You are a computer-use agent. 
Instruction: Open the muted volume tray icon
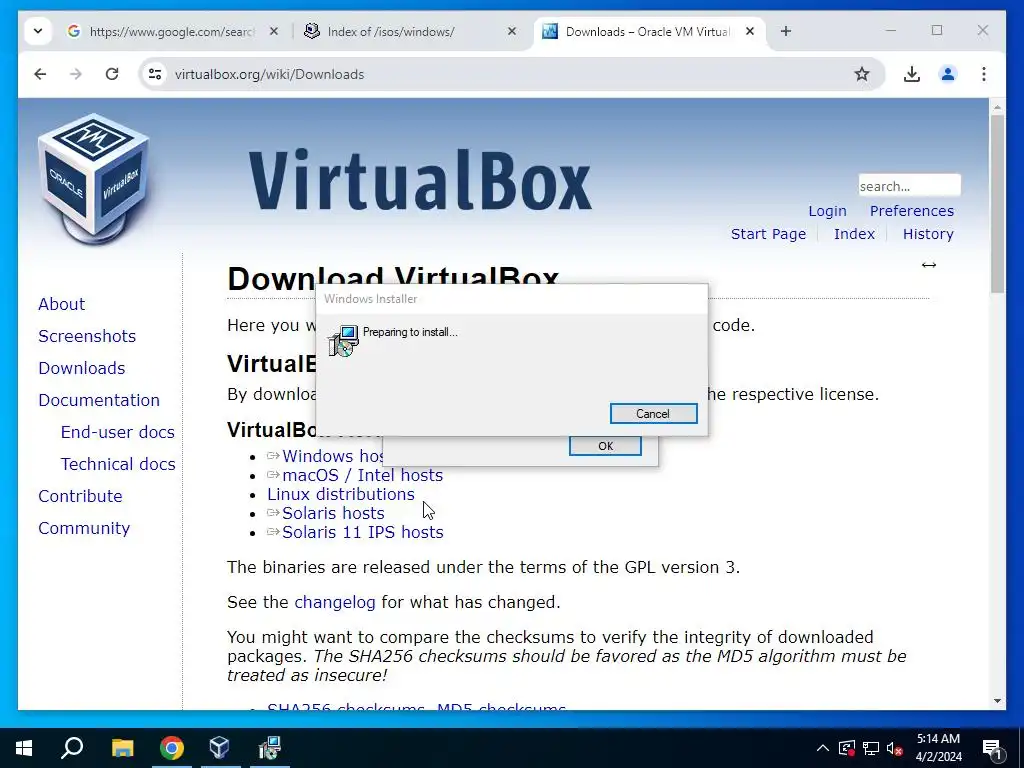894,748
